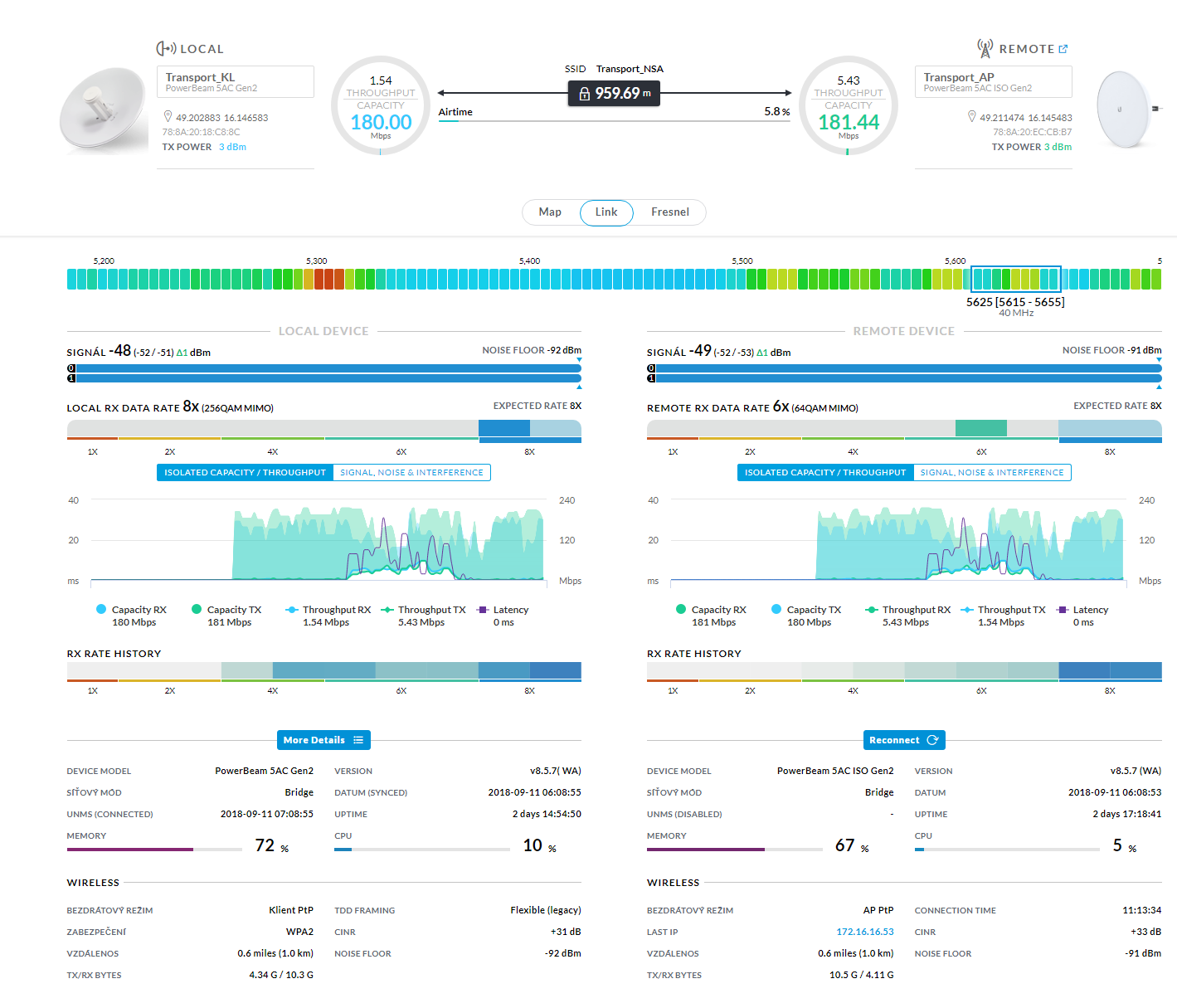The image size is (1177, 1008).
Task: Click remote TX power 3 dBm value
Action: [x=1058, y=147]
